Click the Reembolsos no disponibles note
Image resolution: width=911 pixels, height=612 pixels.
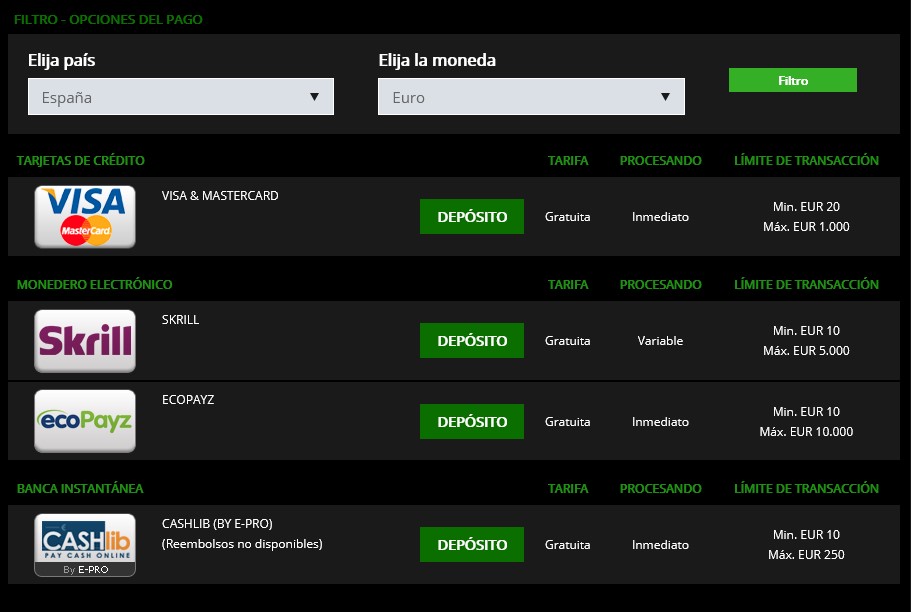tap(242, 544)
